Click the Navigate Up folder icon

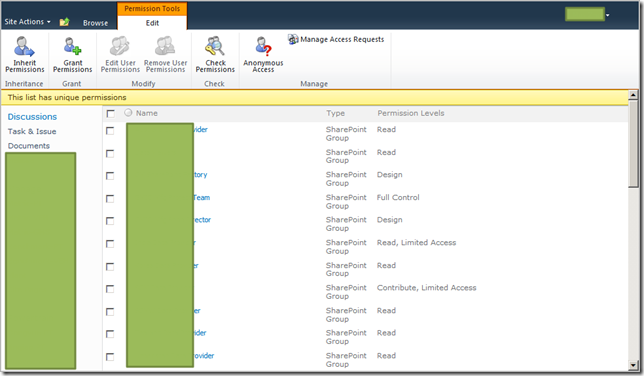tap(64, 22)
